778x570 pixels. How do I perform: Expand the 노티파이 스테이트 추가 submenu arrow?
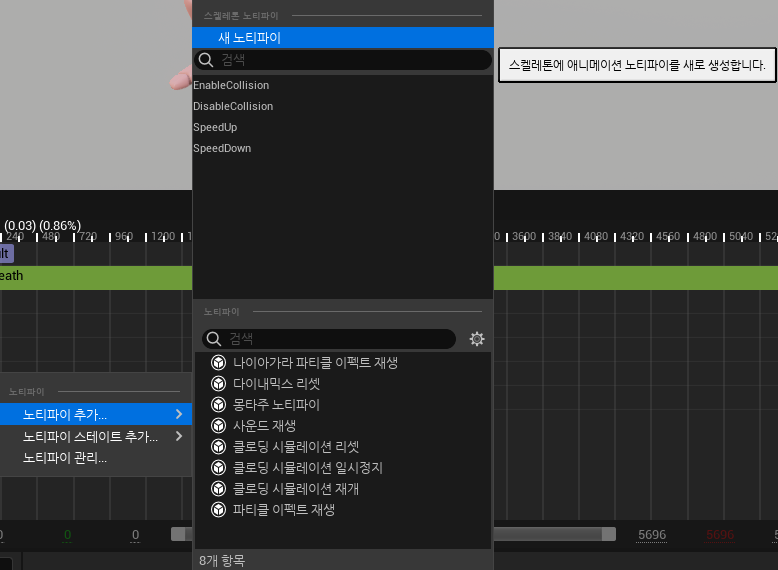[x=179, y=436]
